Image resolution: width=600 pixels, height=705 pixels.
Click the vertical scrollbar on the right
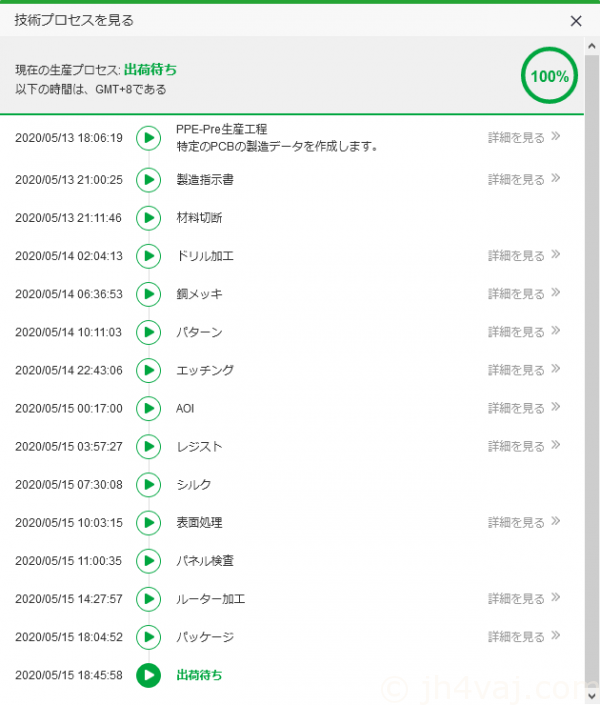(x=591, y=300)
